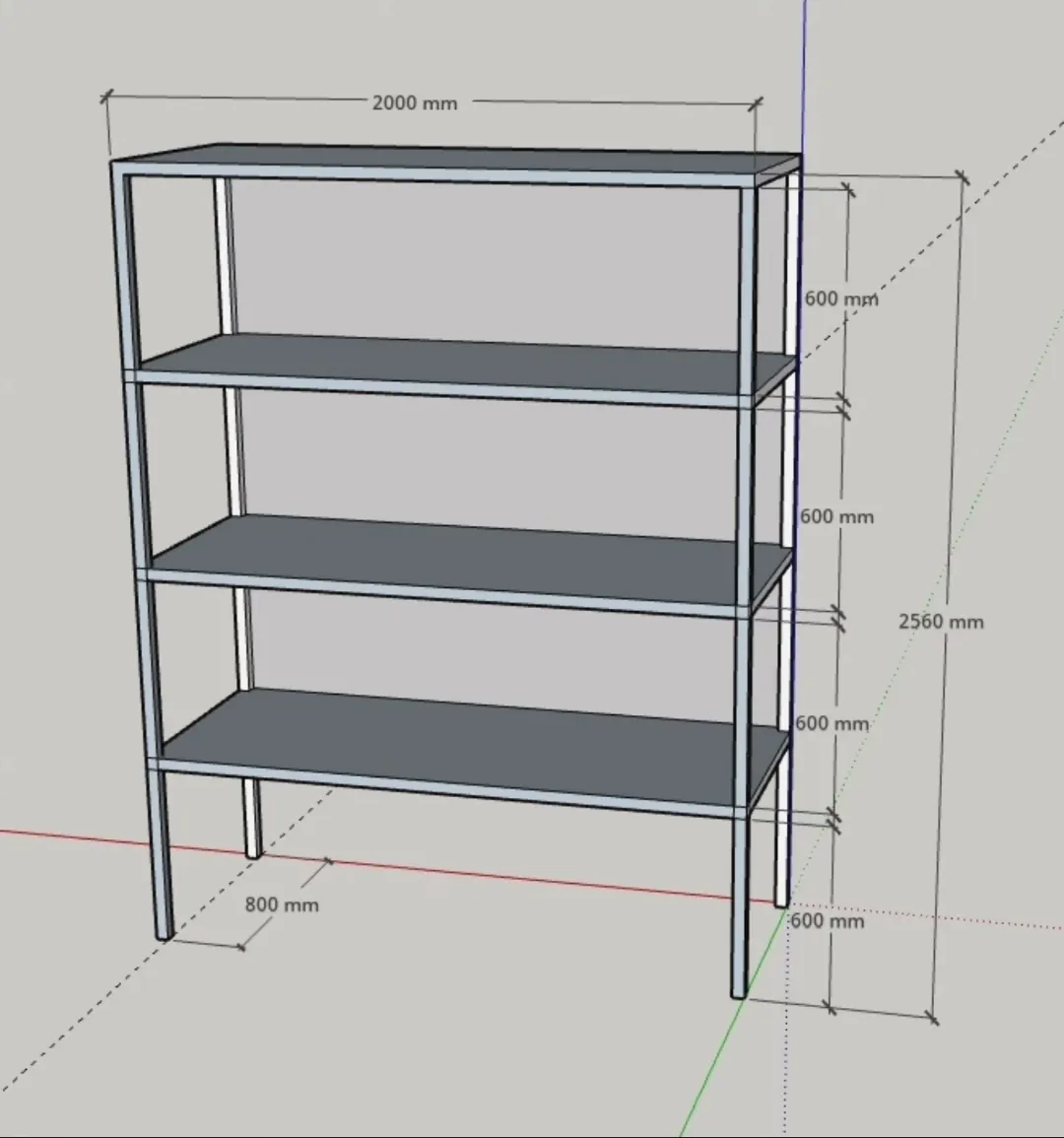Select the "2000 mm" width dimension label

click(x=415, y=103)
